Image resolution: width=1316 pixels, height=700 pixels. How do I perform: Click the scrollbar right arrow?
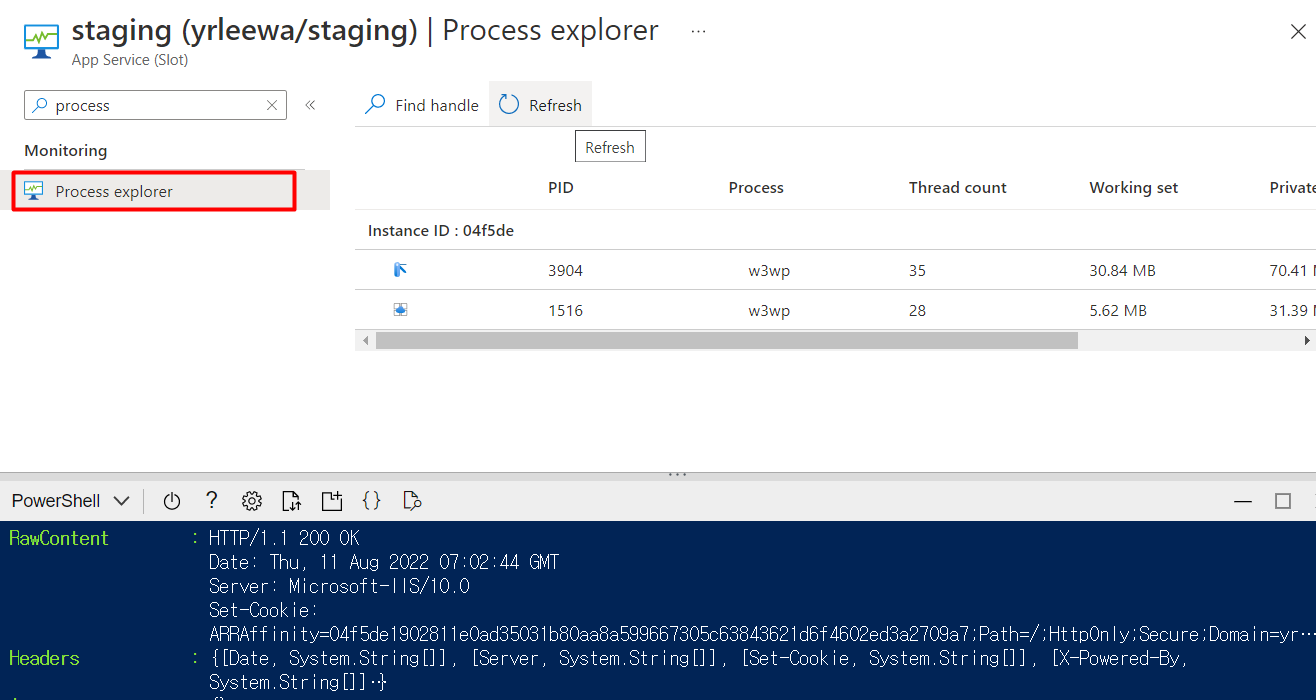tap(1308, 341)
